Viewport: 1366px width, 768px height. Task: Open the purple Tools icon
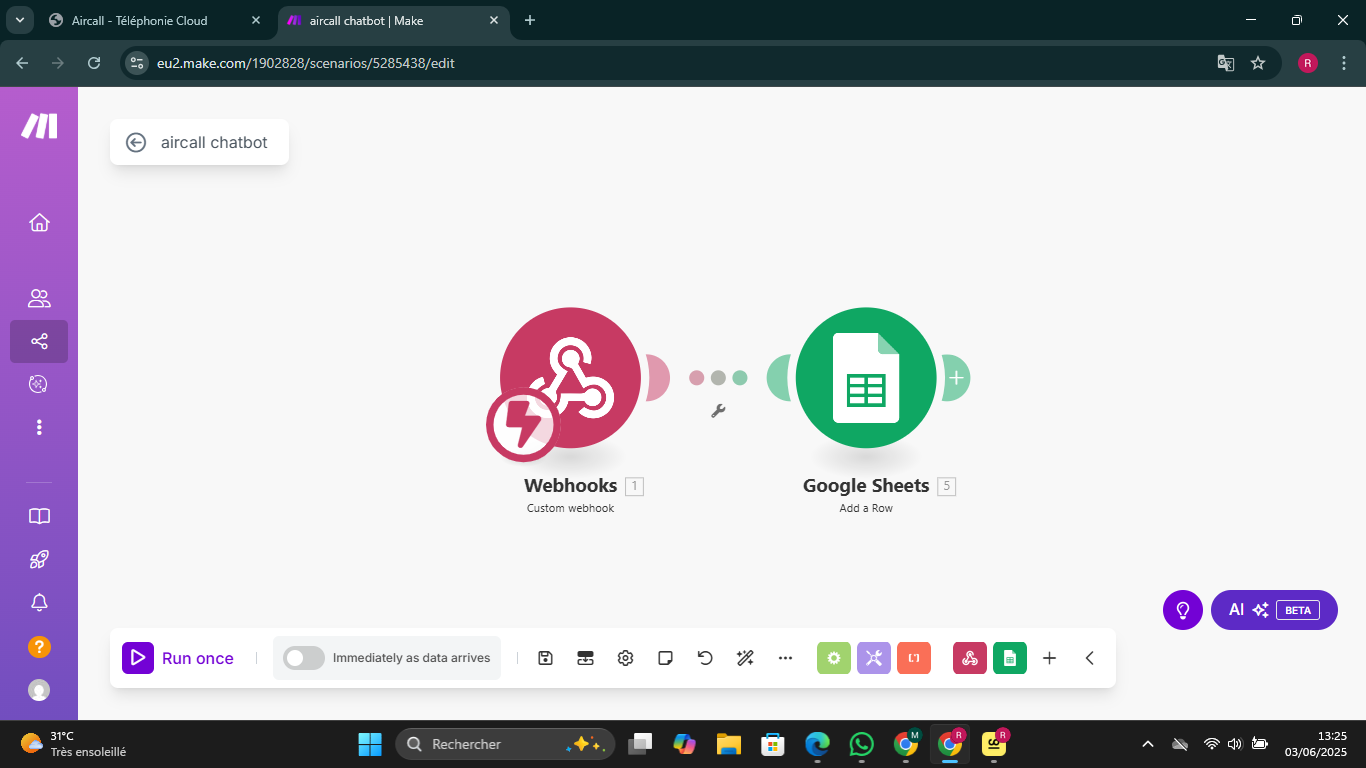coord(874,658)
